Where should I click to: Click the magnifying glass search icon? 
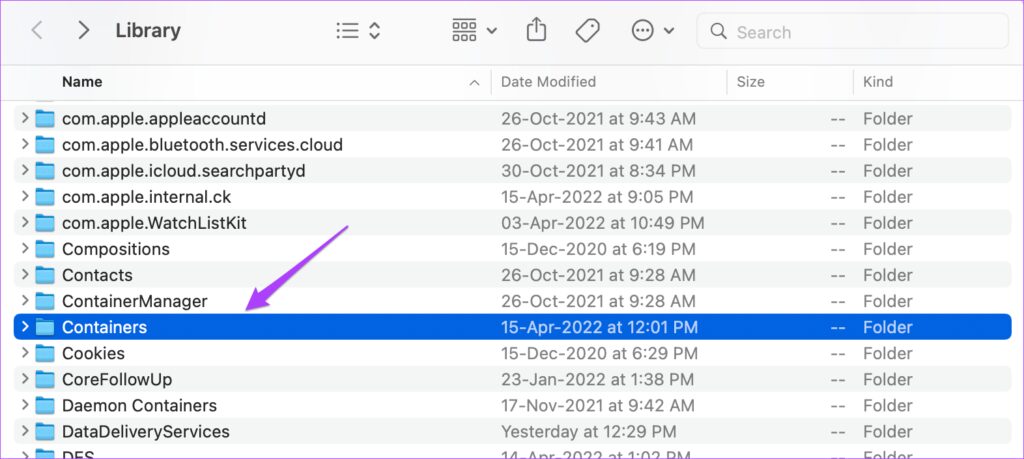[718, 32]
